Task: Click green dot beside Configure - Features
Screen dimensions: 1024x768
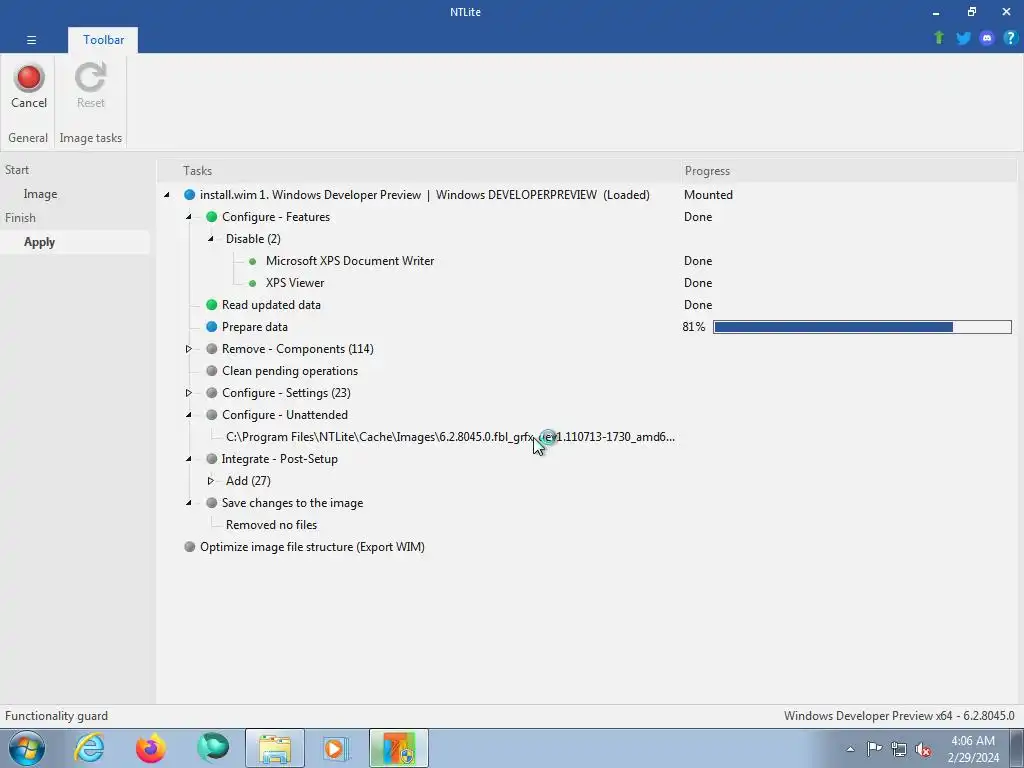Action: point(212,217)
